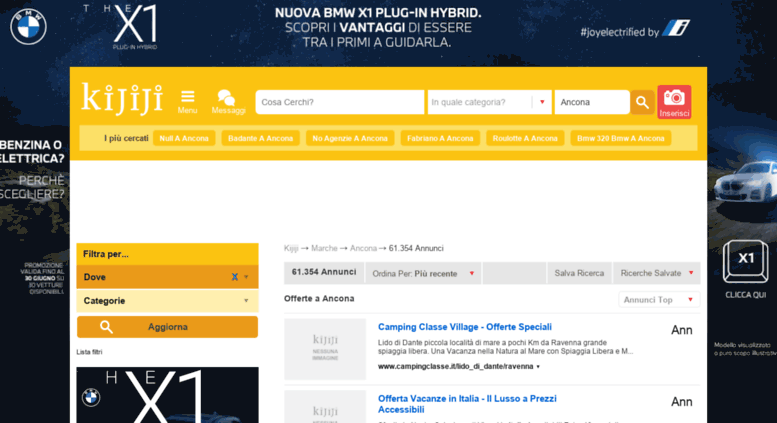Click the BMW X1 ad below Lista filtri
Viewport: 777px width, 423px height.
point(167,395)
